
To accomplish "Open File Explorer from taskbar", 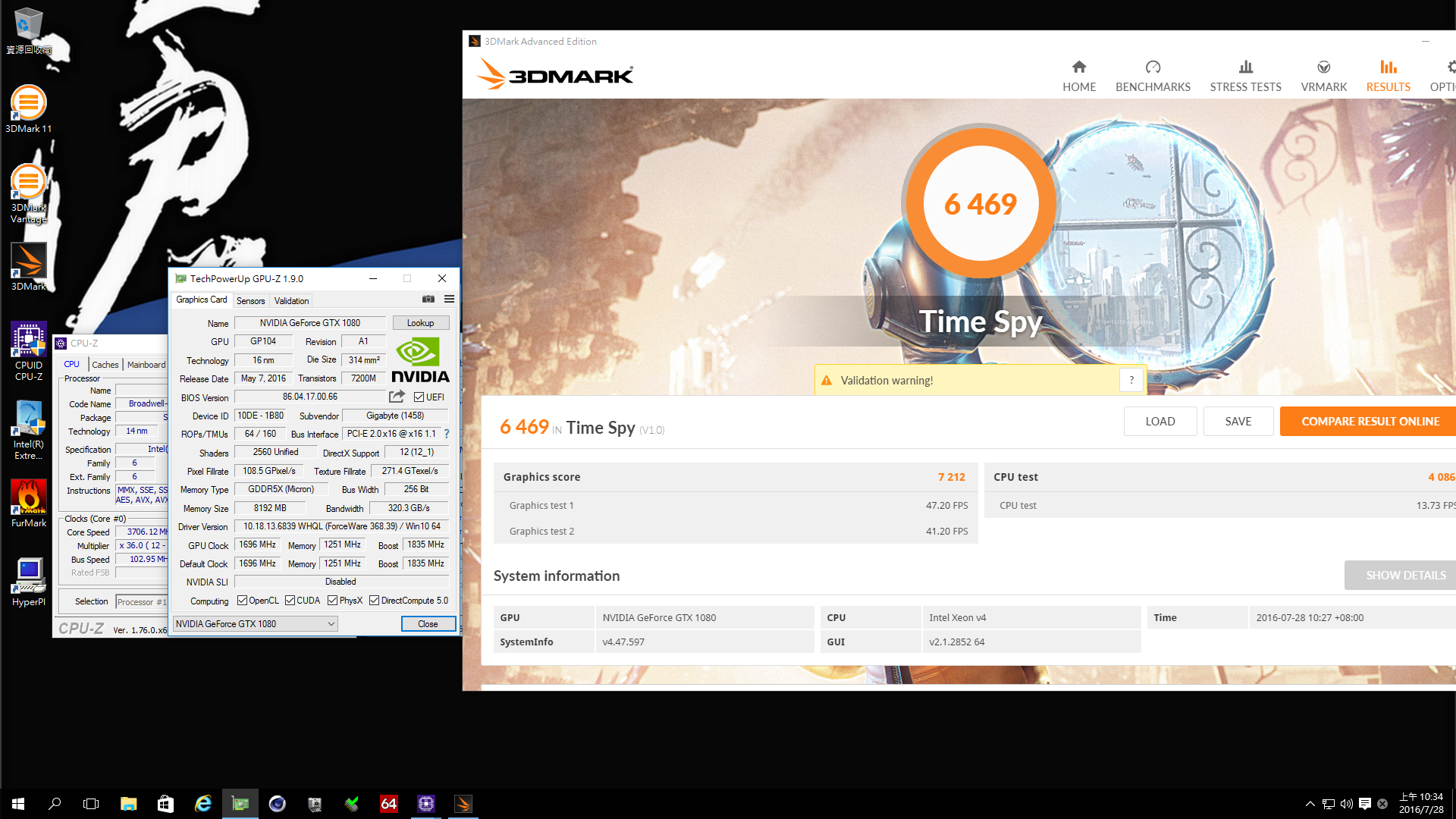I will click(x=128, y=804).
